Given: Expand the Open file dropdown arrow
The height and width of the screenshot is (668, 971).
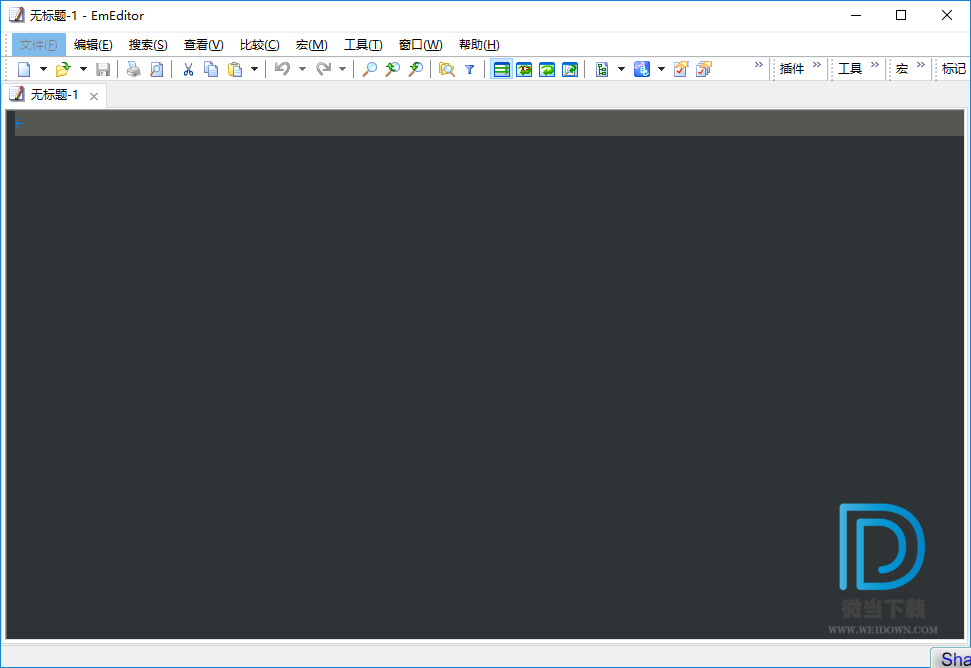Looking at the screenshot, I should pyautogui.click(x=83, y=69).
